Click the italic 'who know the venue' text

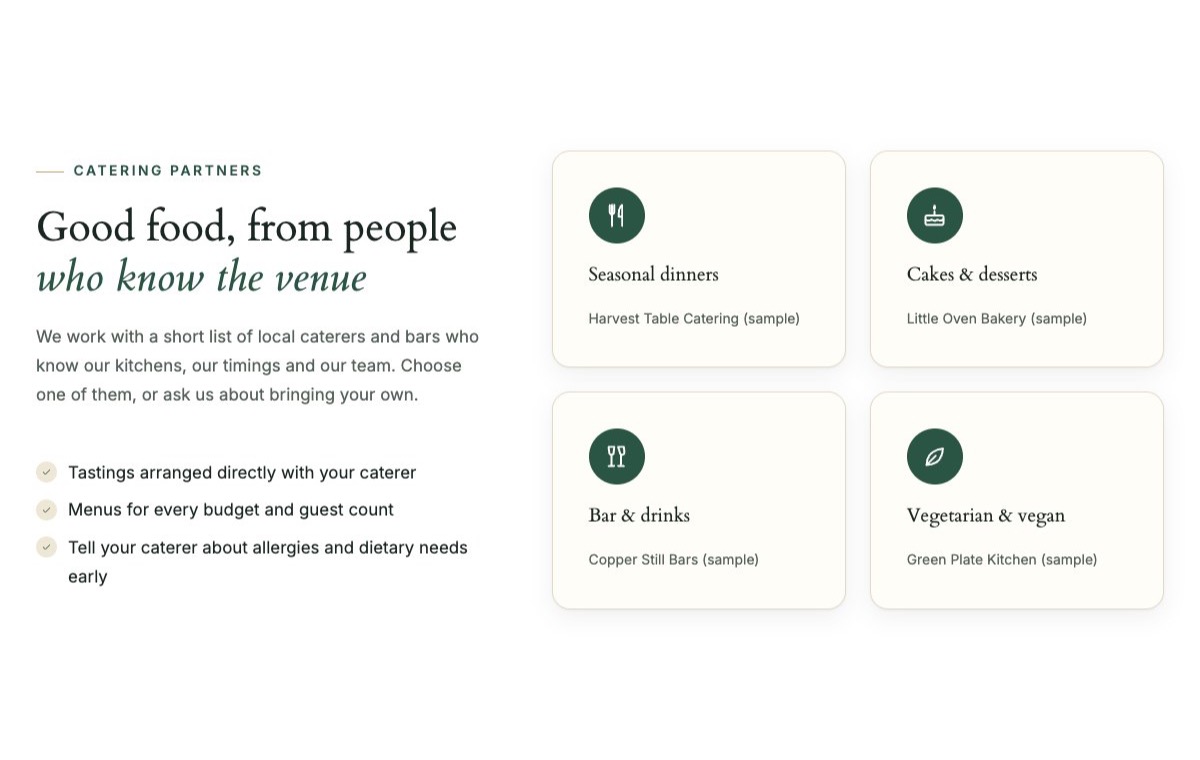point(202,277)
